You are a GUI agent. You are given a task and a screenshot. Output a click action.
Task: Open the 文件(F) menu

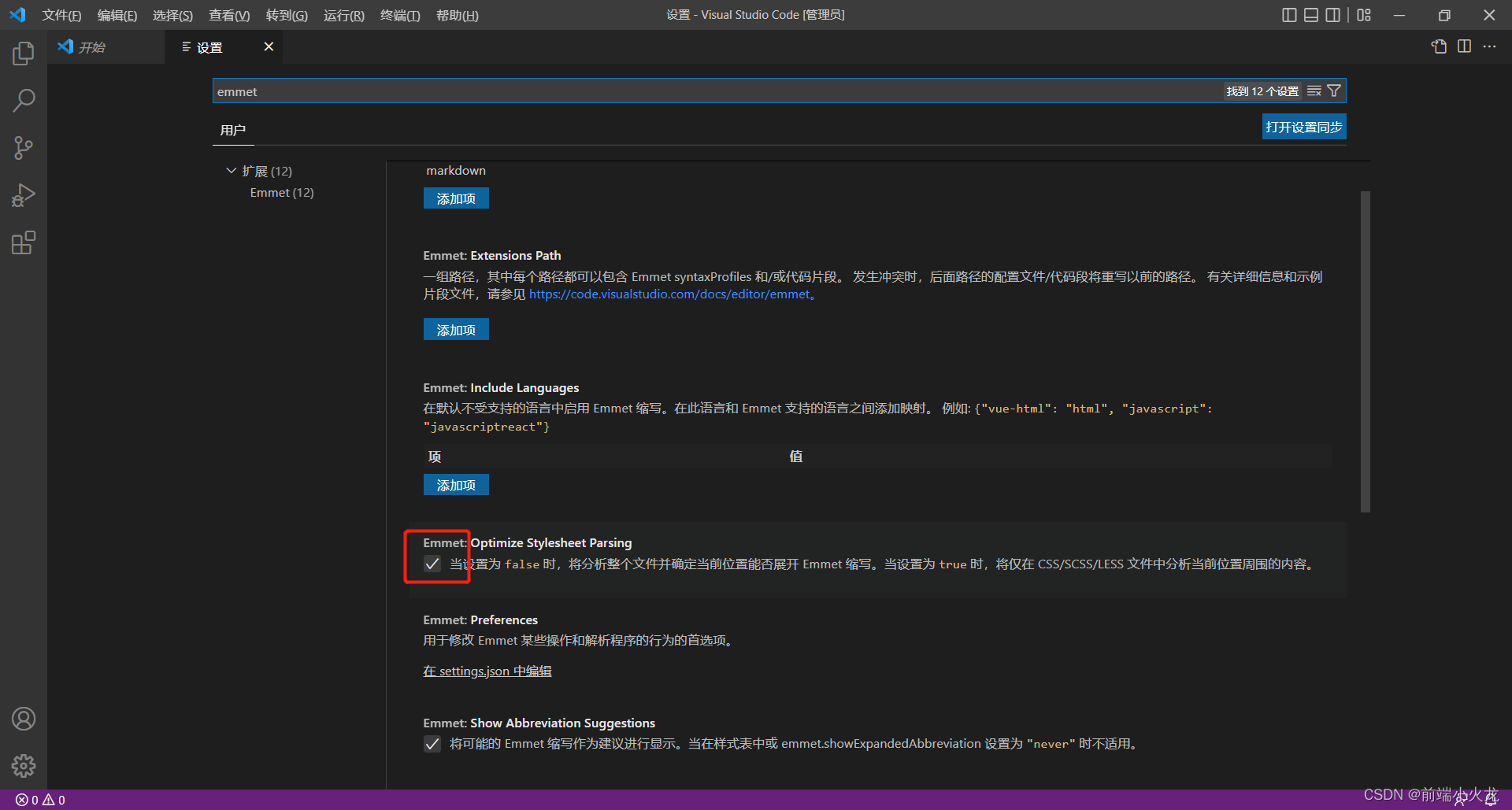pyautogui.click(x=61, y=15)
